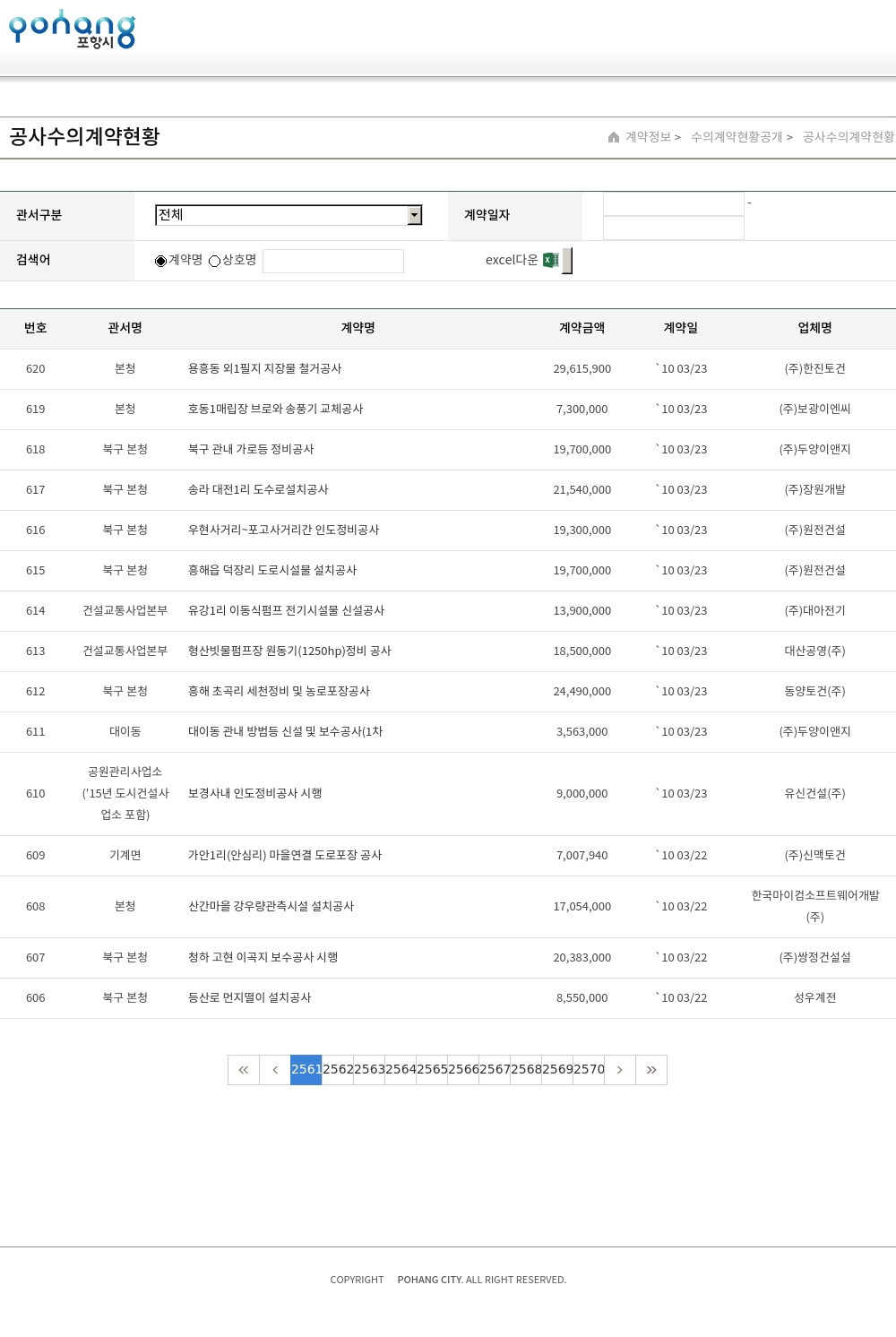Go to previous page with left arrow
This screenshot has width=896, height=1337.
pos(275,1070)
